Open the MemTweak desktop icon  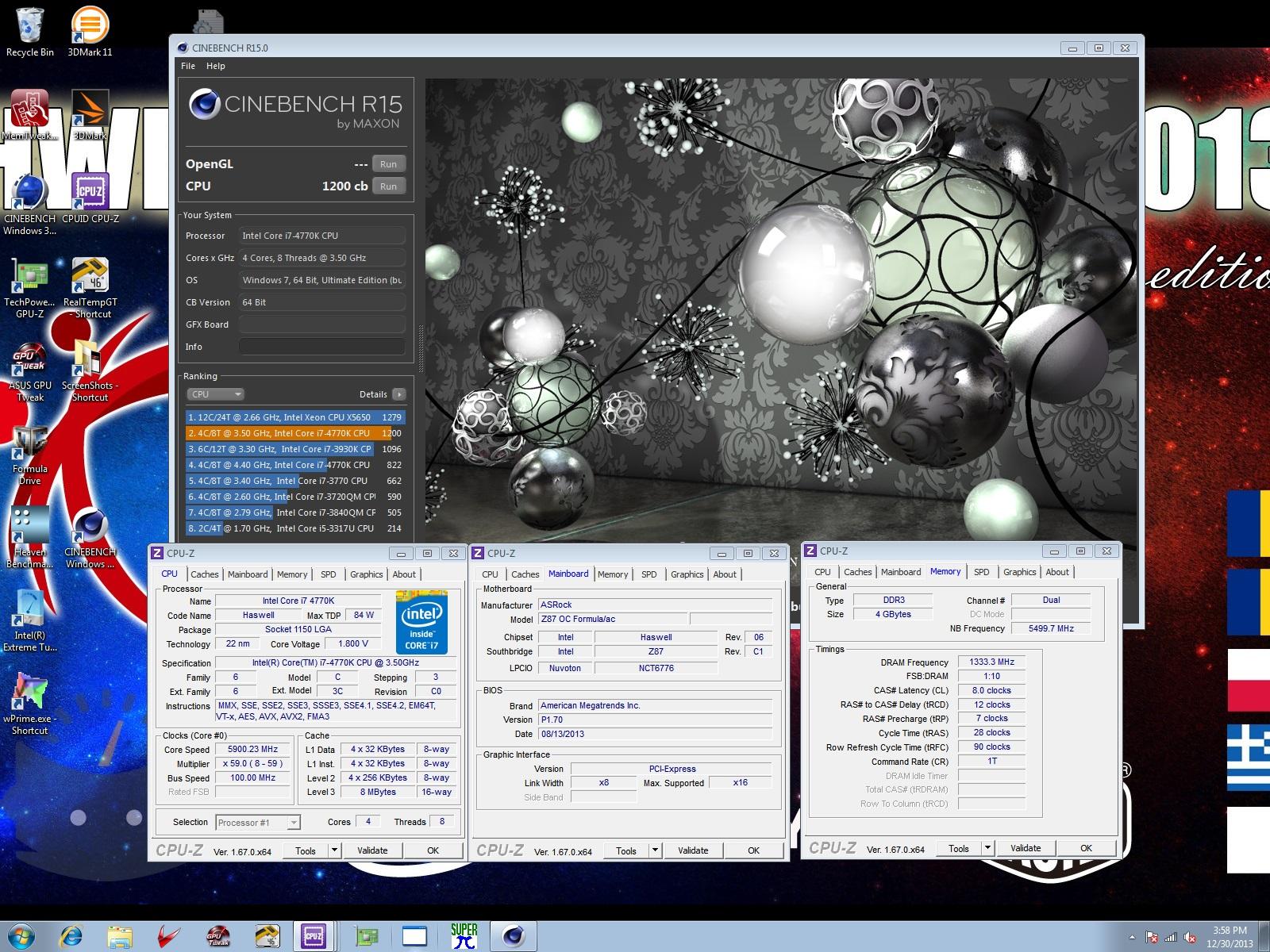click(x=30, y=115)
